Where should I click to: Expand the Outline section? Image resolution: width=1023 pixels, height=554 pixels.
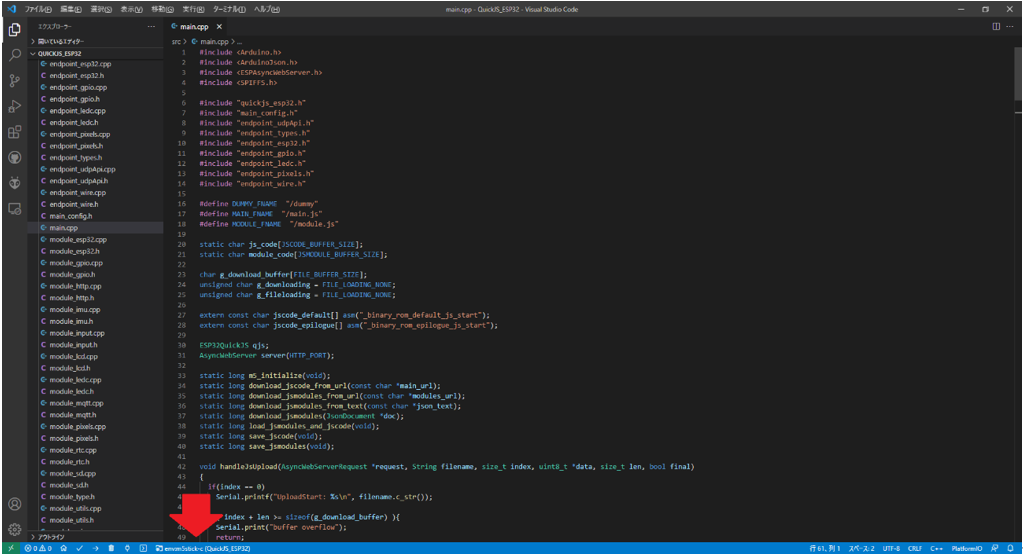tap(96, 537)
